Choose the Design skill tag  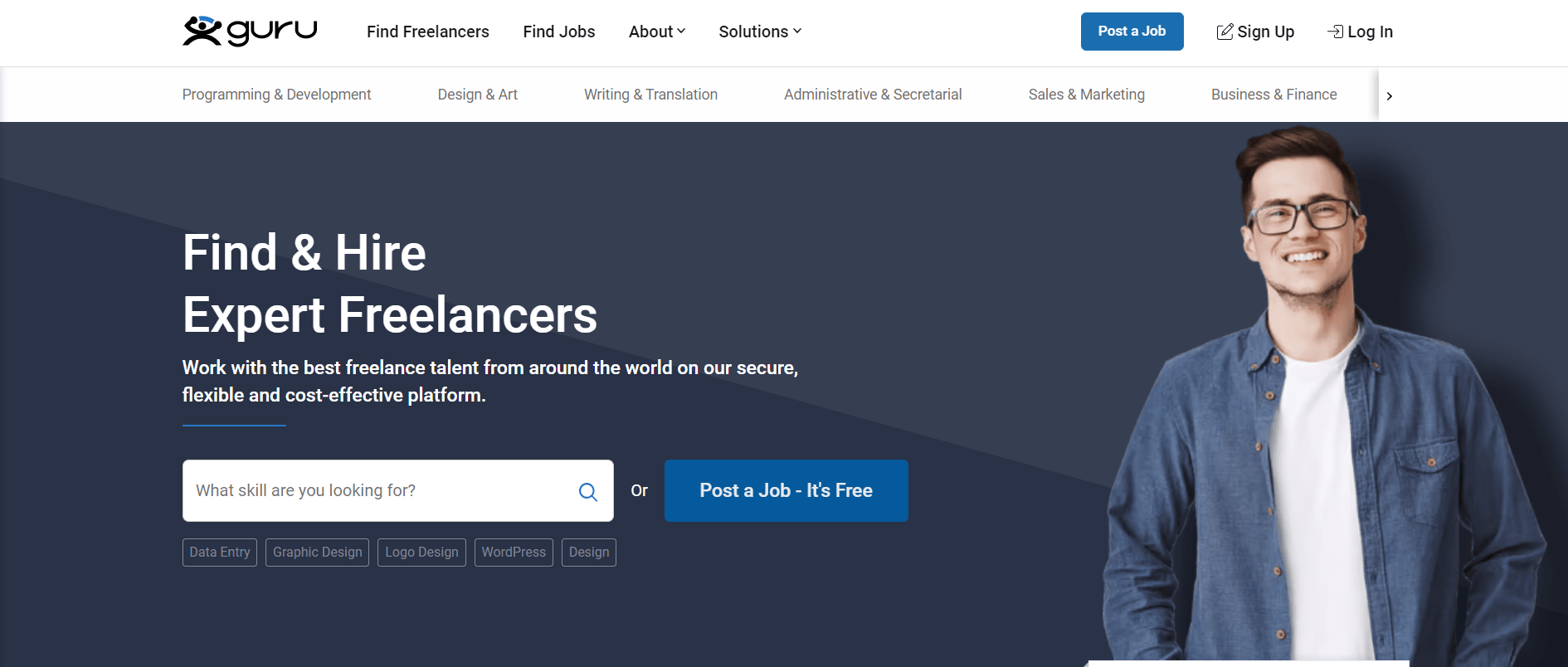[589, 553]
